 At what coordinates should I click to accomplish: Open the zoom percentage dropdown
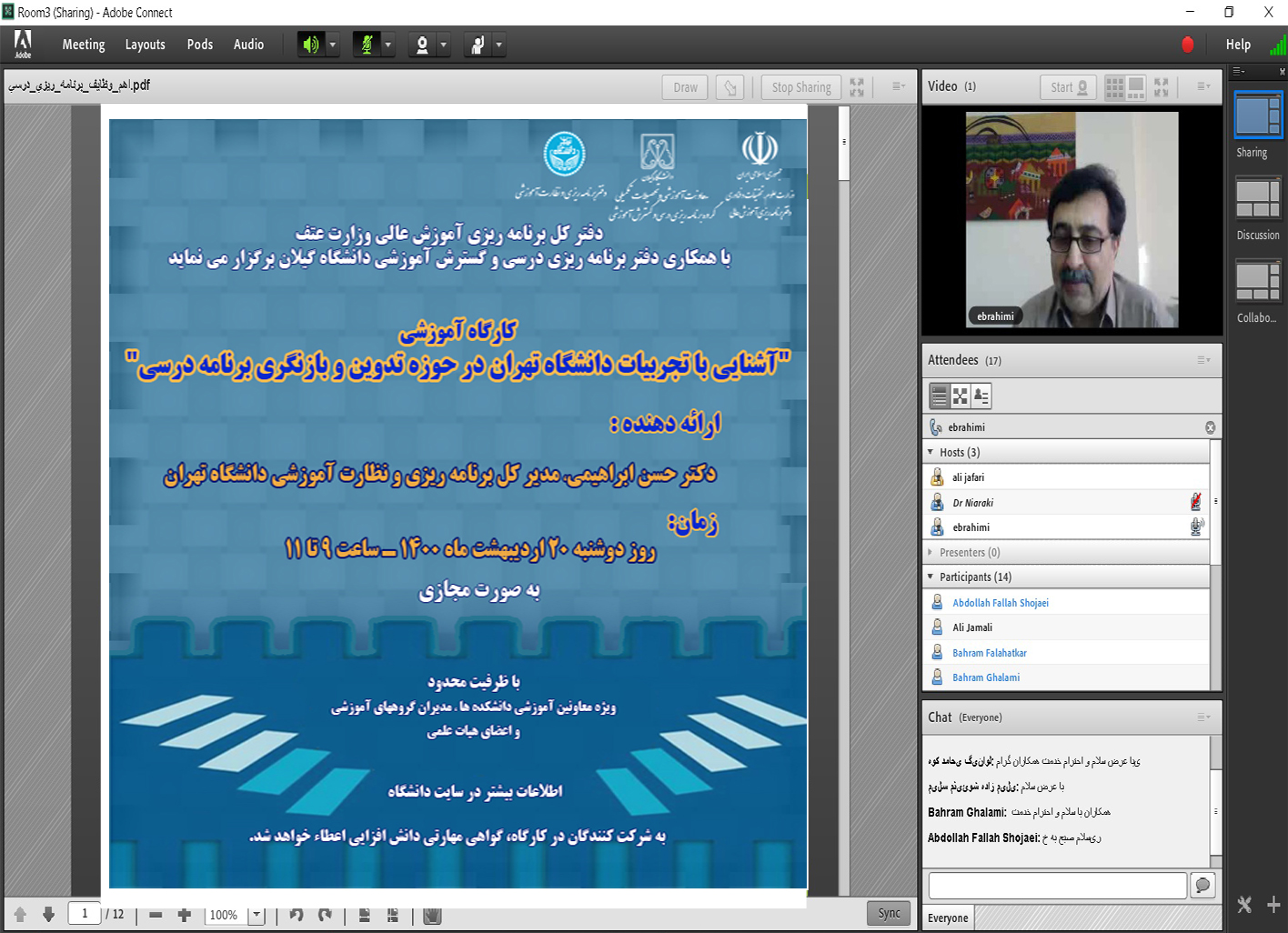pyautogui.click(x=257, y=915)
